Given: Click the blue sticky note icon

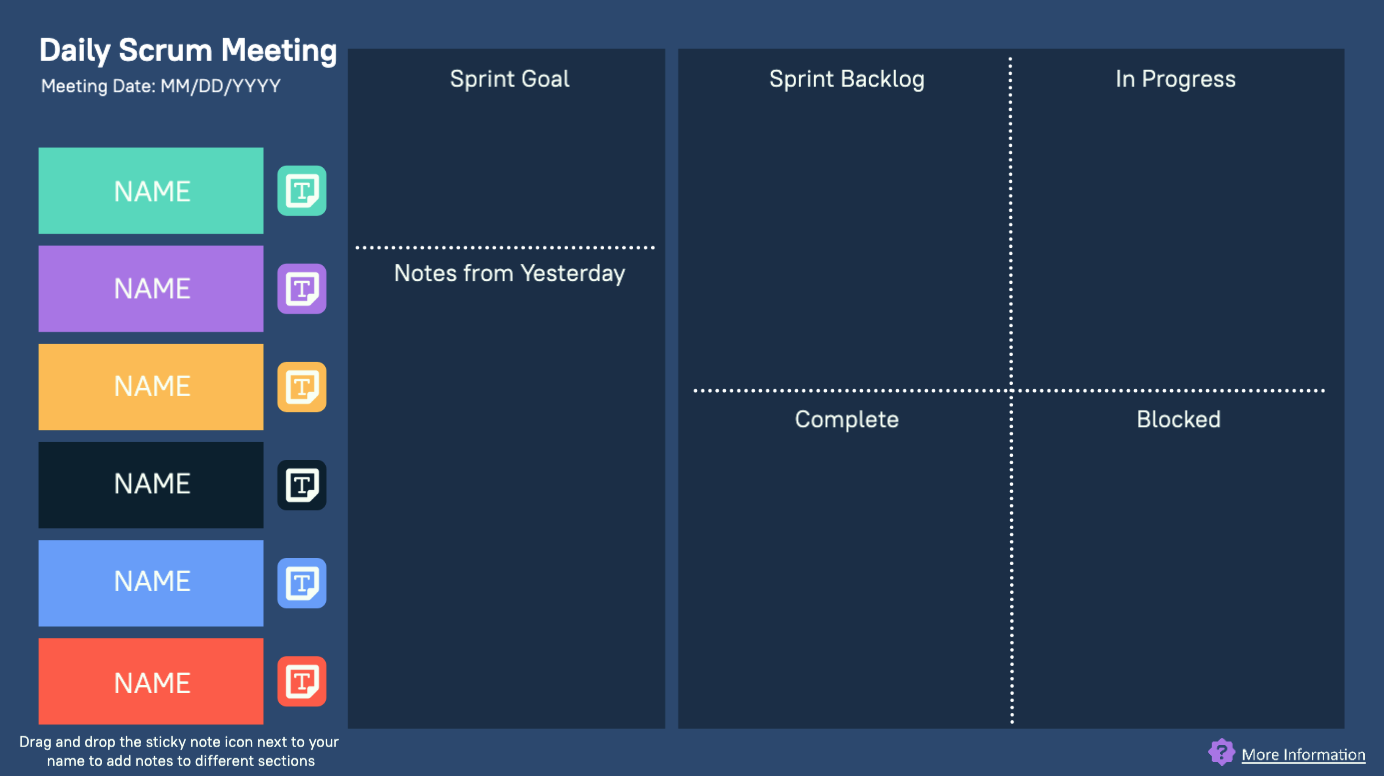Looking at the screenshot, I should (x=301, y=583).
